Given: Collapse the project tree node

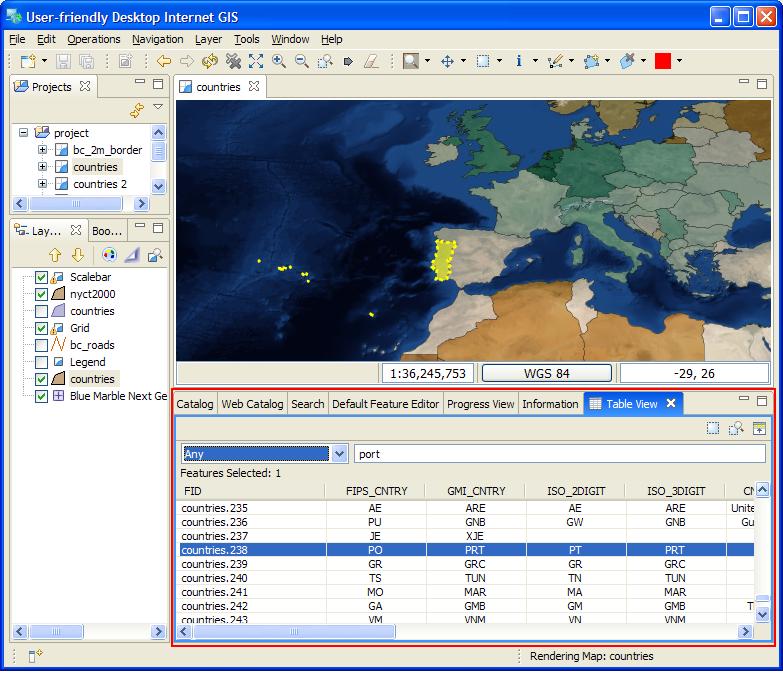Looking at the screenshot, I should click(x=23, y=133).
